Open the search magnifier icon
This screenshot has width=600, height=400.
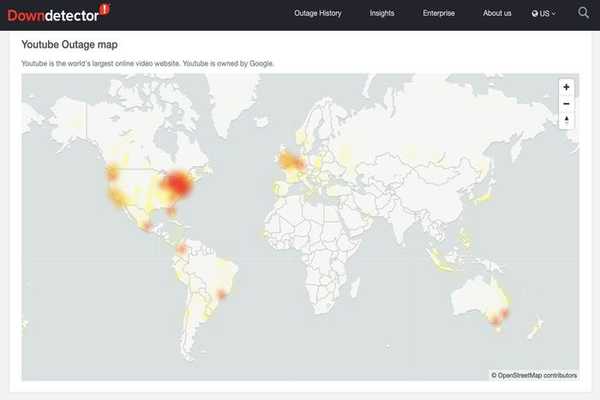tap(583, 13)
